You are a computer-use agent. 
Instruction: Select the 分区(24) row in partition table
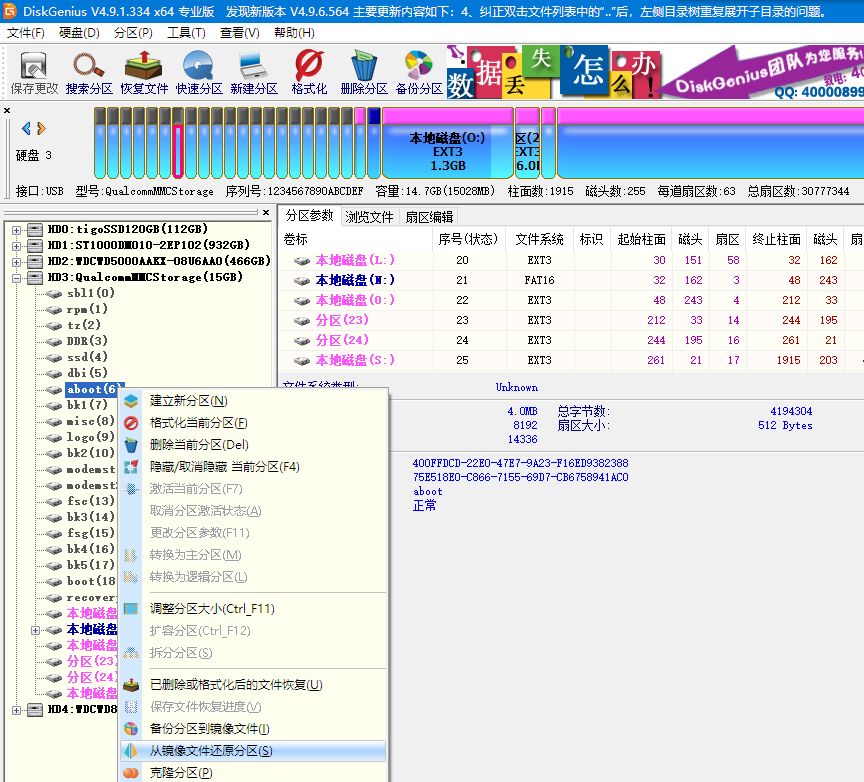pyautogui.click(x=571, y=340)
